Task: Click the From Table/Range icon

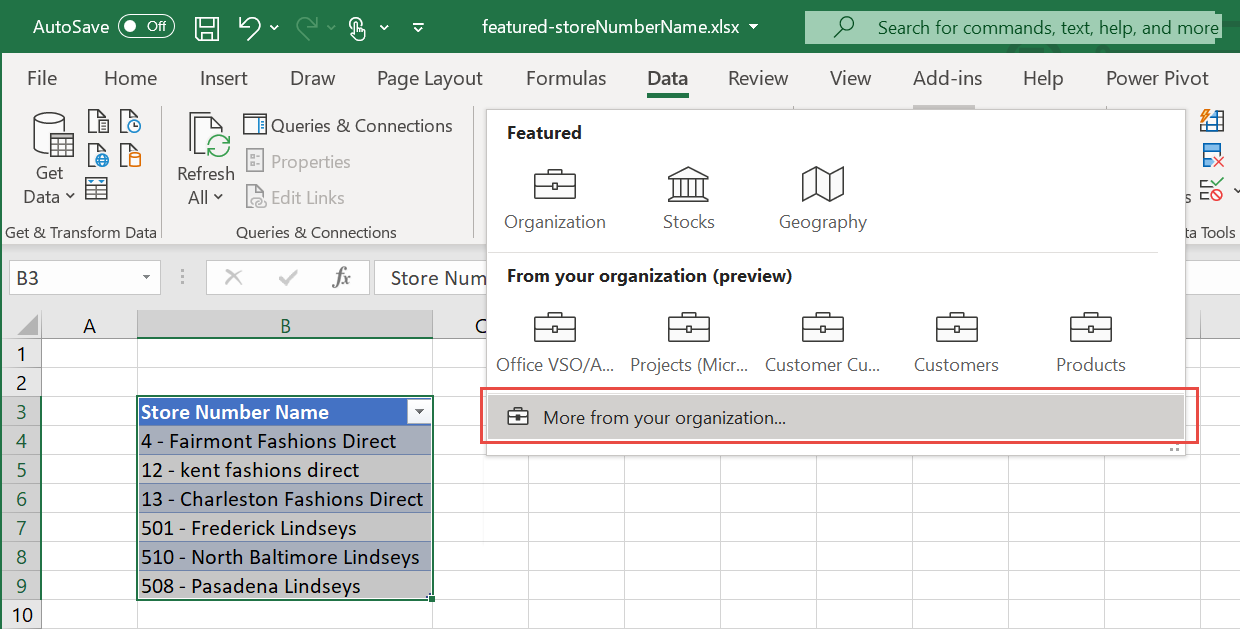Action: [96, 188]
